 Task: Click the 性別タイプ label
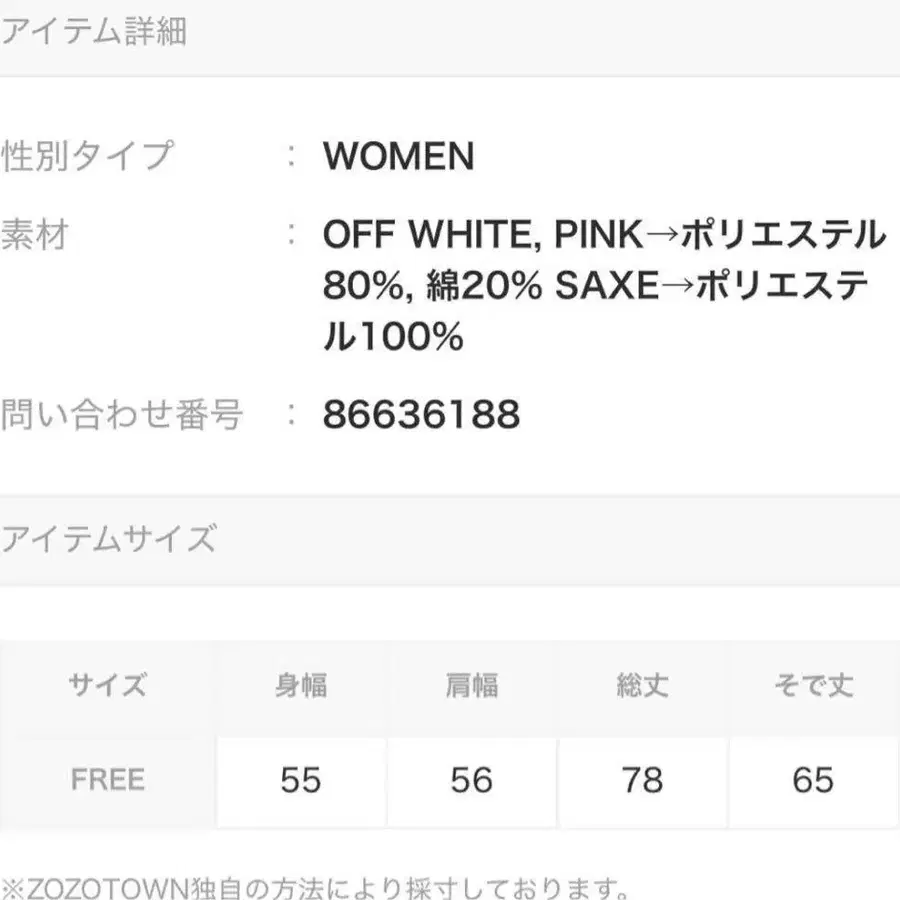click(86, 156)
